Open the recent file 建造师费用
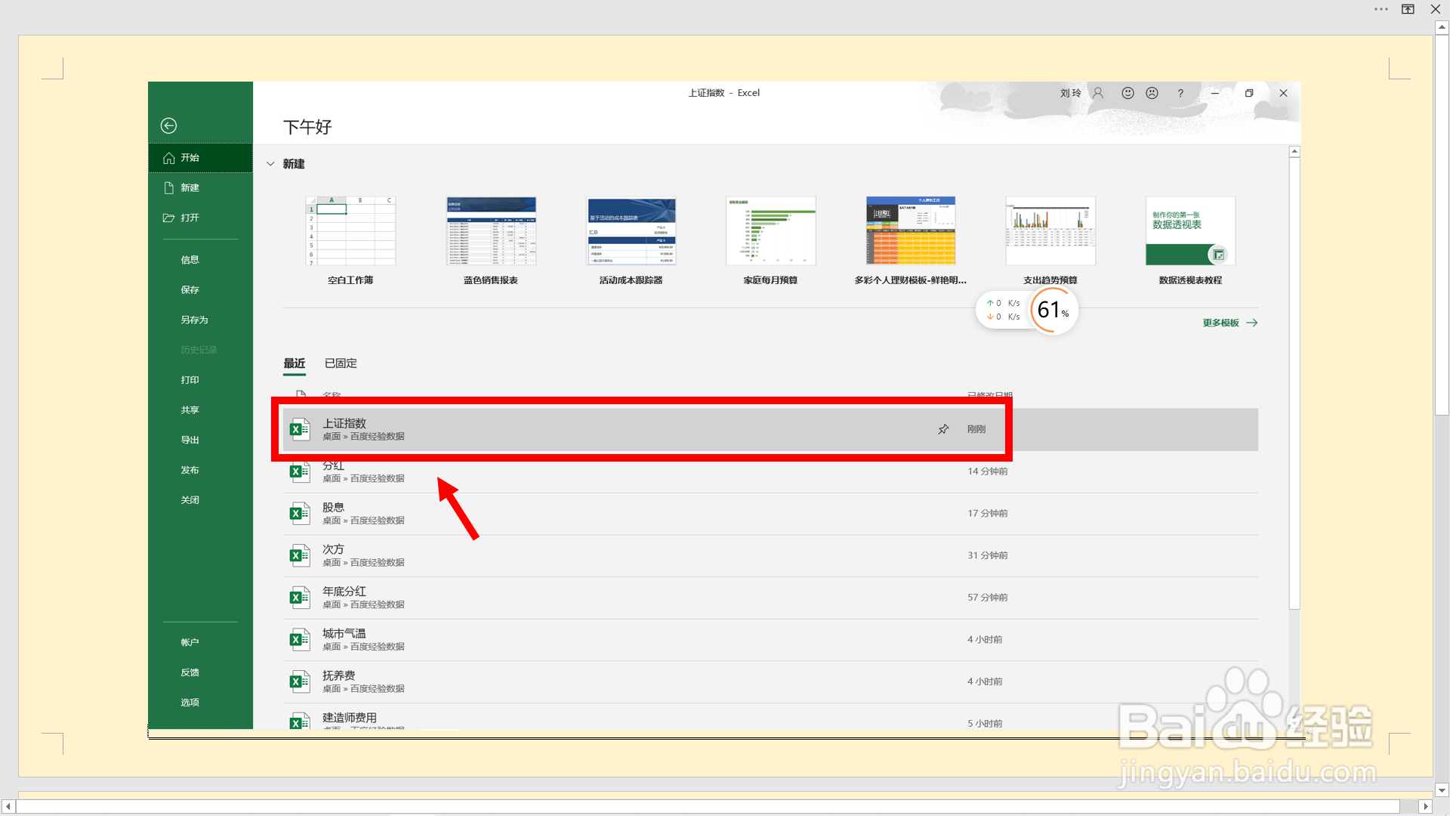Screen dimensions: 1456x822 (x=773, y=721)
